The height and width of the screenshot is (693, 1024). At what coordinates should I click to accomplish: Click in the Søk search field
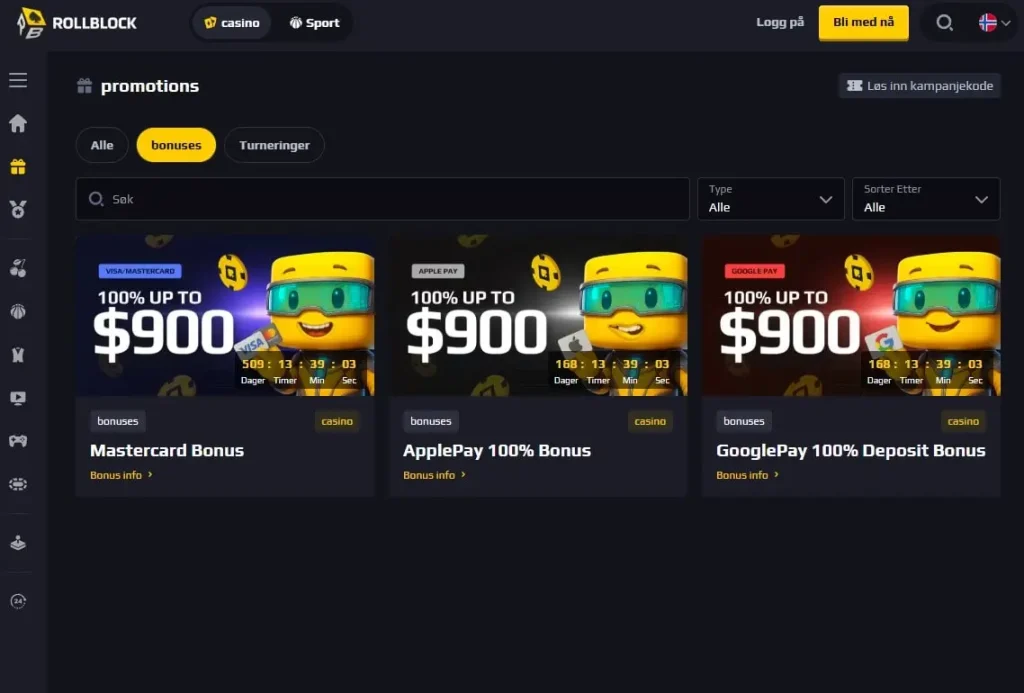tap(383, 199)
